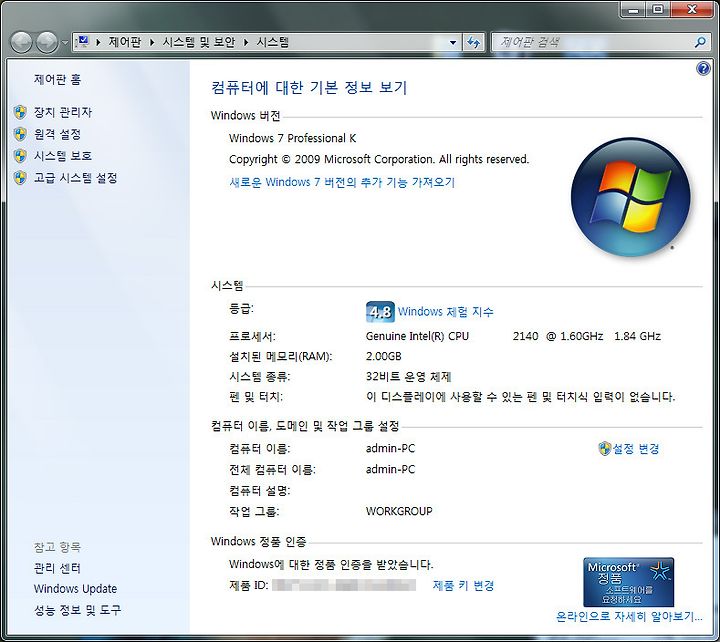Click the magnifier search icon
This screenshot has height=642, width=720.
tap(700, 43)
